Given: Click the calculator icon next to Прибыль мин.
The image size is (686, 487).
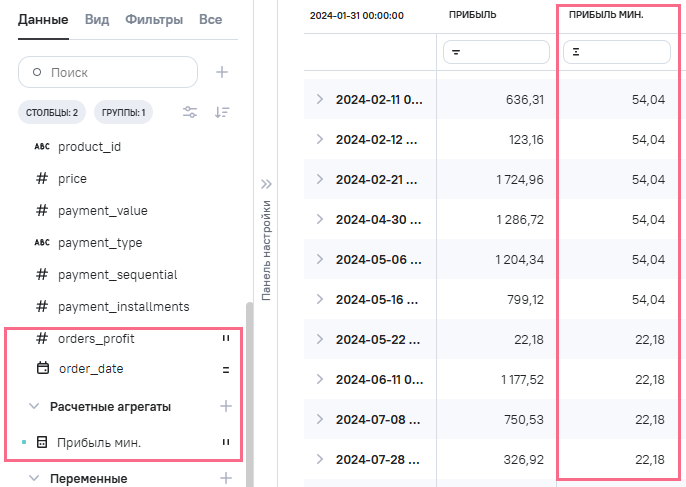Looking at the screenshot, I should pyautogui.click(x=42, y=442).
